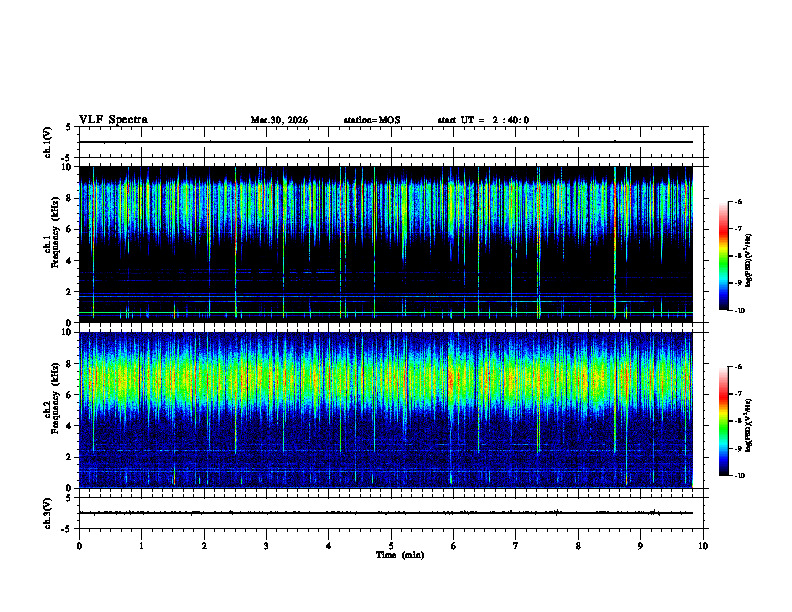
Task: Click the '-6' label on ch.1 colorbar
Action: pos(738,201)
